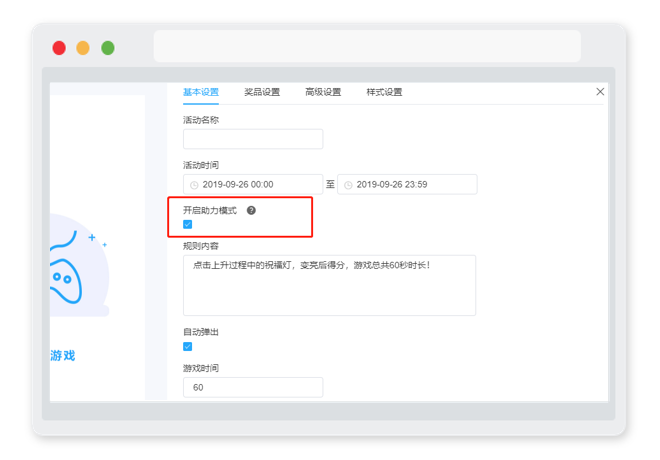The height and width of the screenshot is (460, 660).
Task: Click the red window dot
Action: tap(59, 48)
